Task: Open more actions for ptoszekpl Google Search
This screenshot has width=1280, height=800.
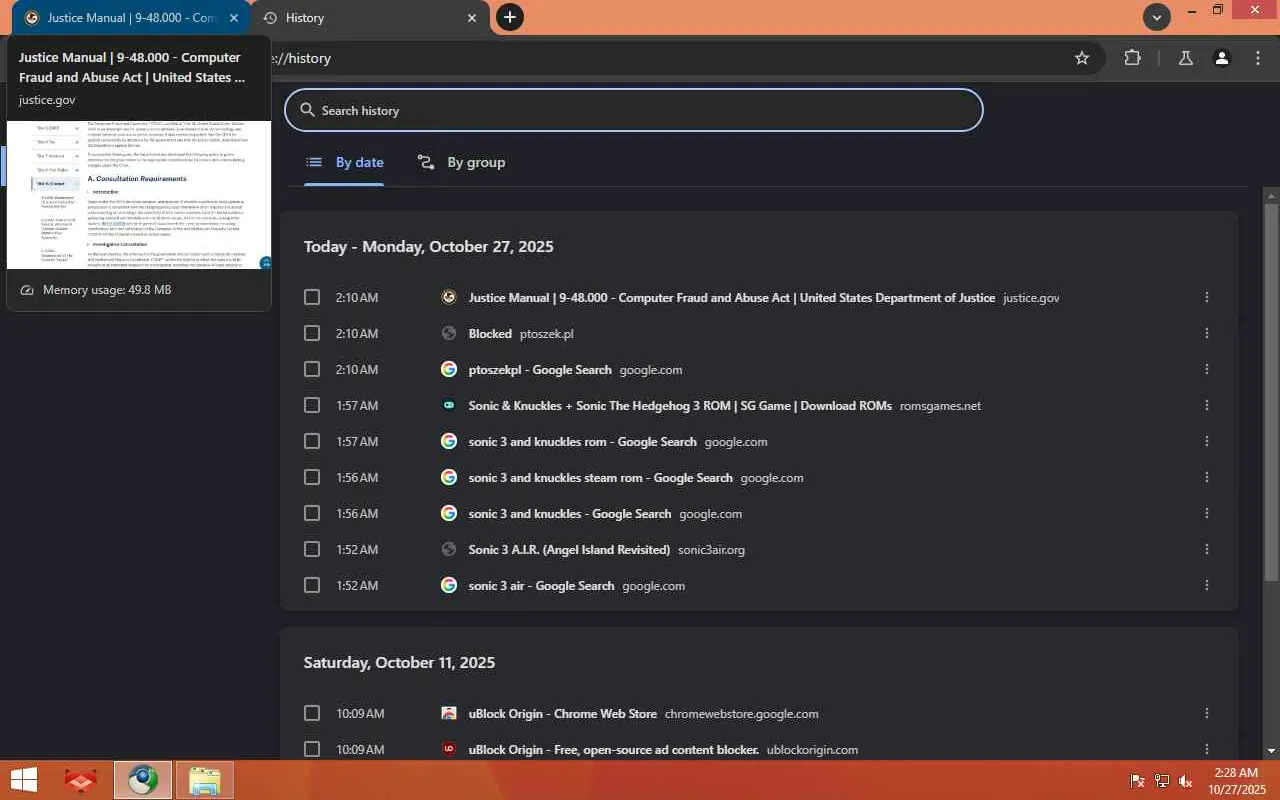Action: pos(1207,369)
